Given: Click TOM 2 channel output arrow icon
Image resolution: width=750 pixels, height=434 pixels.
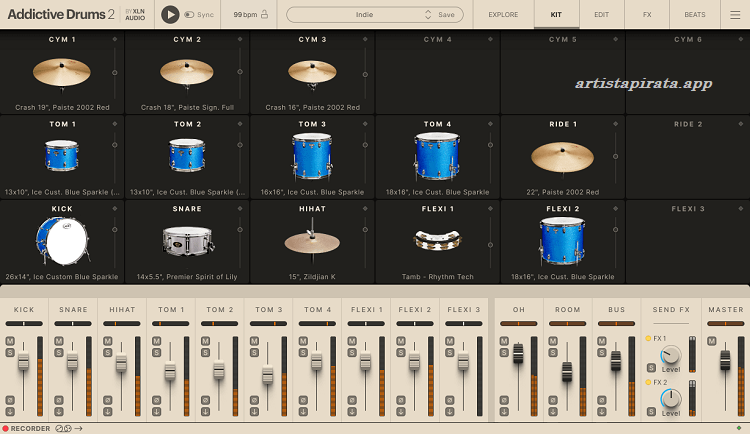Looking at the screenshot, I should pos(206,412).
